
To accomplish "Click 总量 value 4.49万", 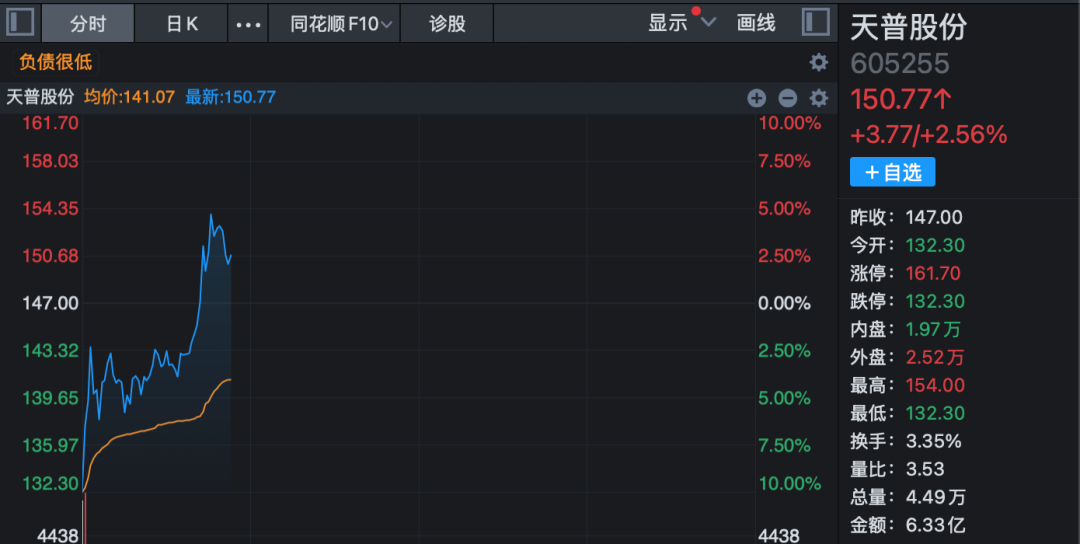I will point(935,497).
